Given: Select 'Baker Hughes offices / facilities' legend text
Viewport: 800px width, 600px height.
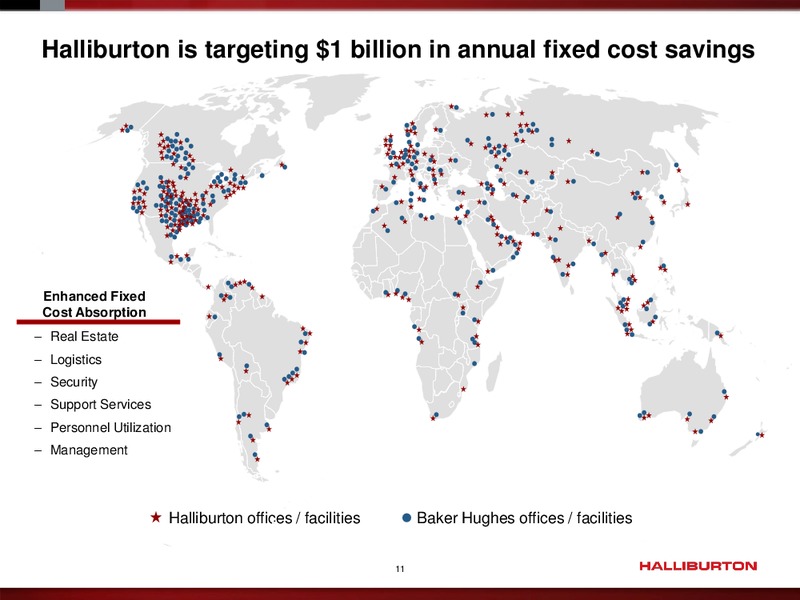Looking at the screenshot, I should point(524,518).
